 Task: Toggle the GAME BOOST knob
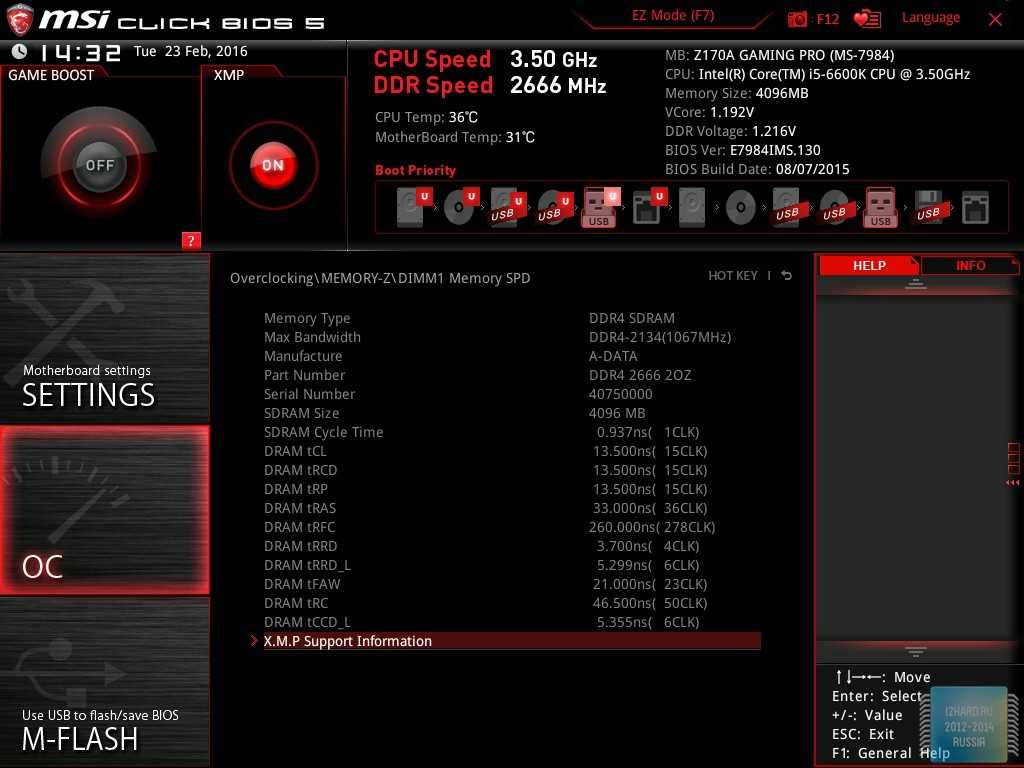[99, 165]
